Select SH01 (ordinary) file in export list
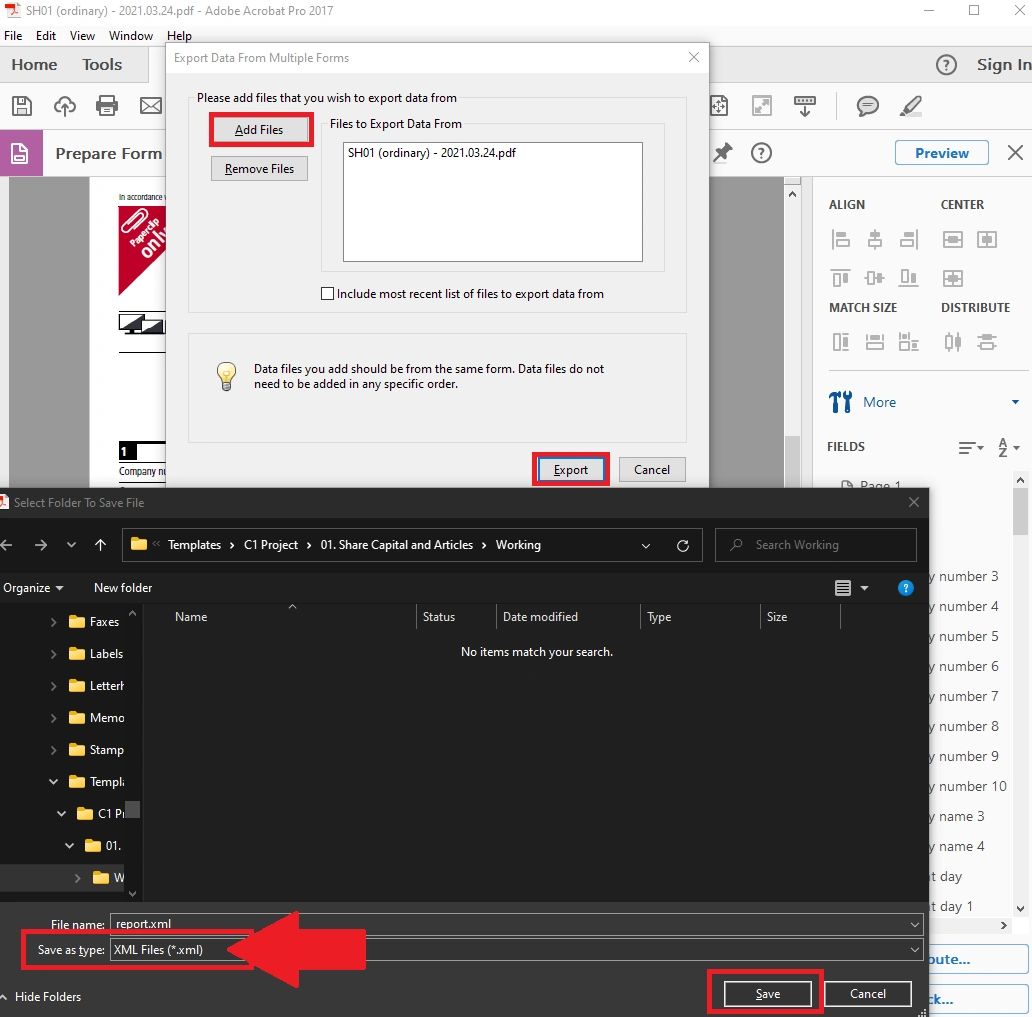The height and width of the screenshot is (1017, 1032). (432, 153)
